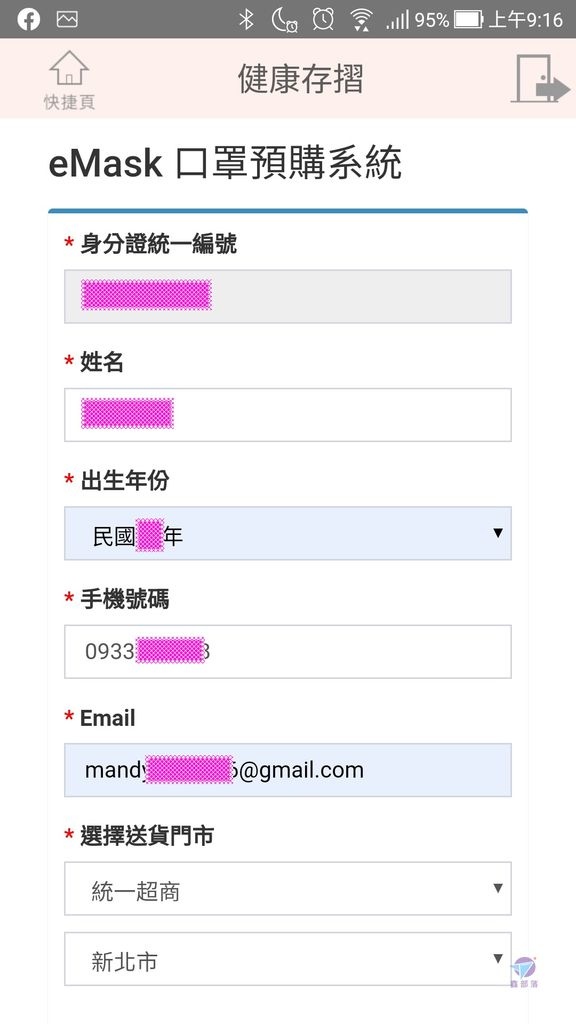Tap the watermark logo near bottom right
Screen dimensions: 576x1024
coord(524,972)
